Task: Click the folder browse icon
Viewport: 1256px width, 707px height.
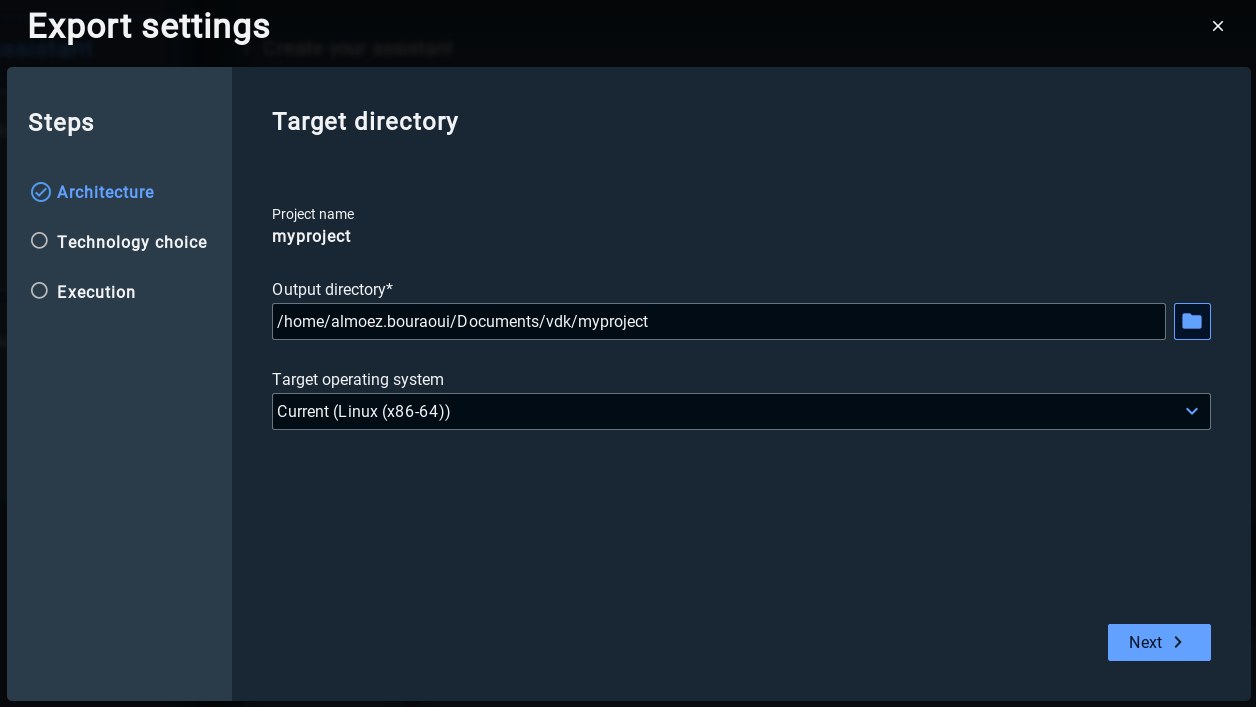Action: pyautogui.click(x=1192, y=321)
